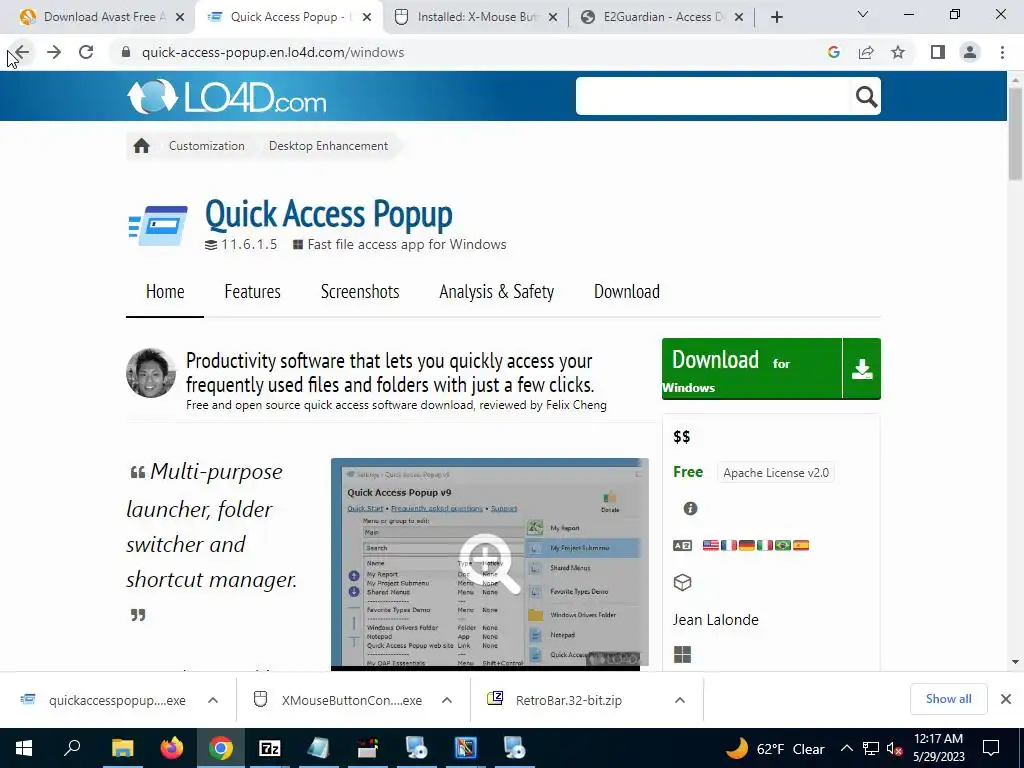Open the notification center icon
Screen dimensions: 1024x768
pyautogui.click(x=991, y=748)
